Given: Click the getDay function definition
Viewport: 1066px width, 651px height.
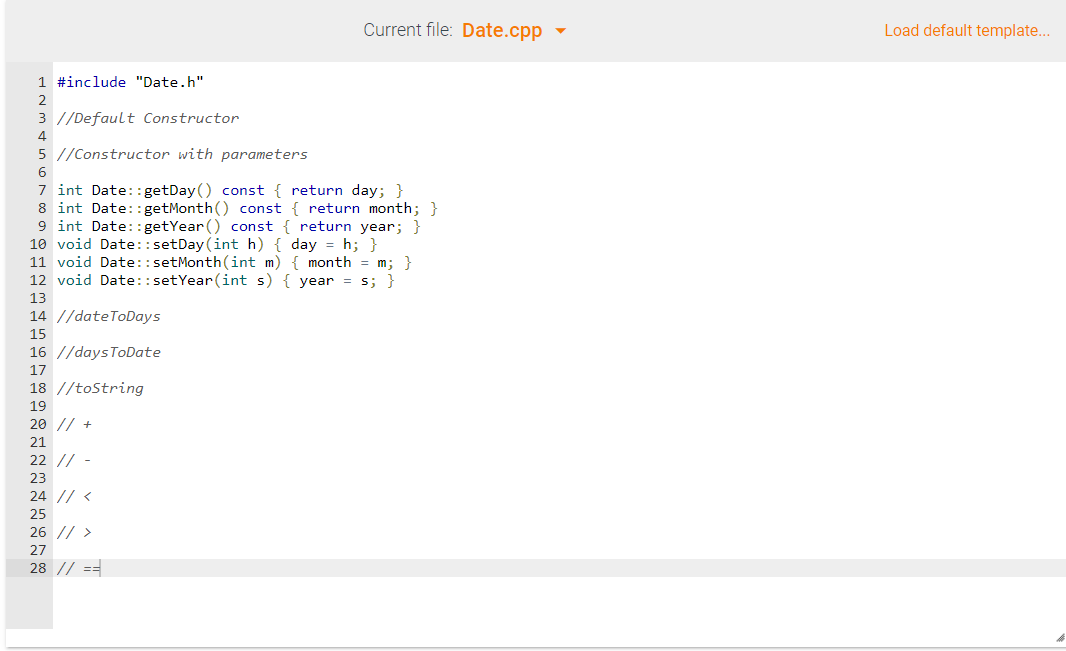Looking at the screenshot, I should click(x=228, y=190).
